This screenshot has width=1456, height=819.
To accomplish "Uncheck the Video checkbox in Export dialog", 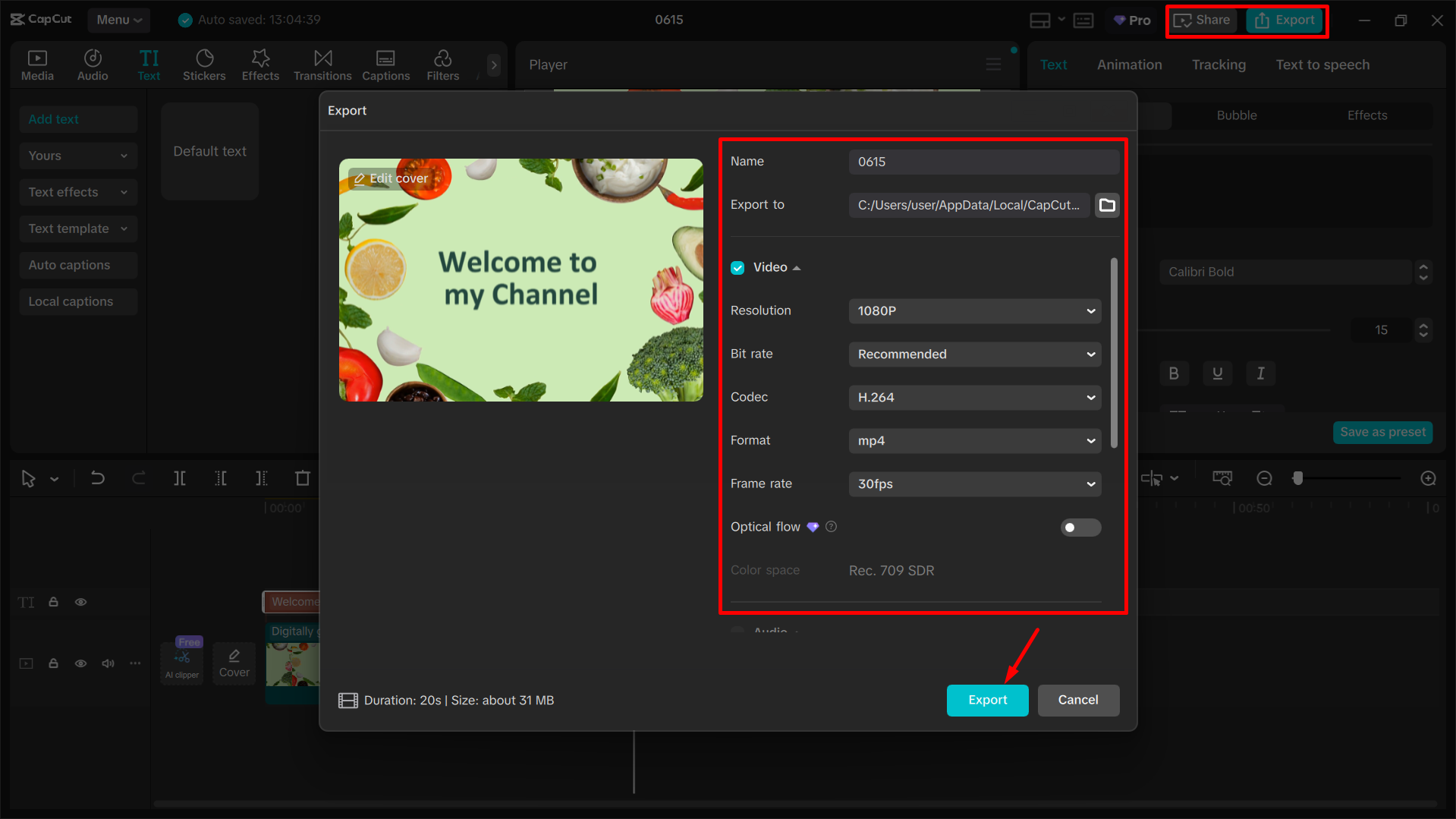I will tap(737, 267).
